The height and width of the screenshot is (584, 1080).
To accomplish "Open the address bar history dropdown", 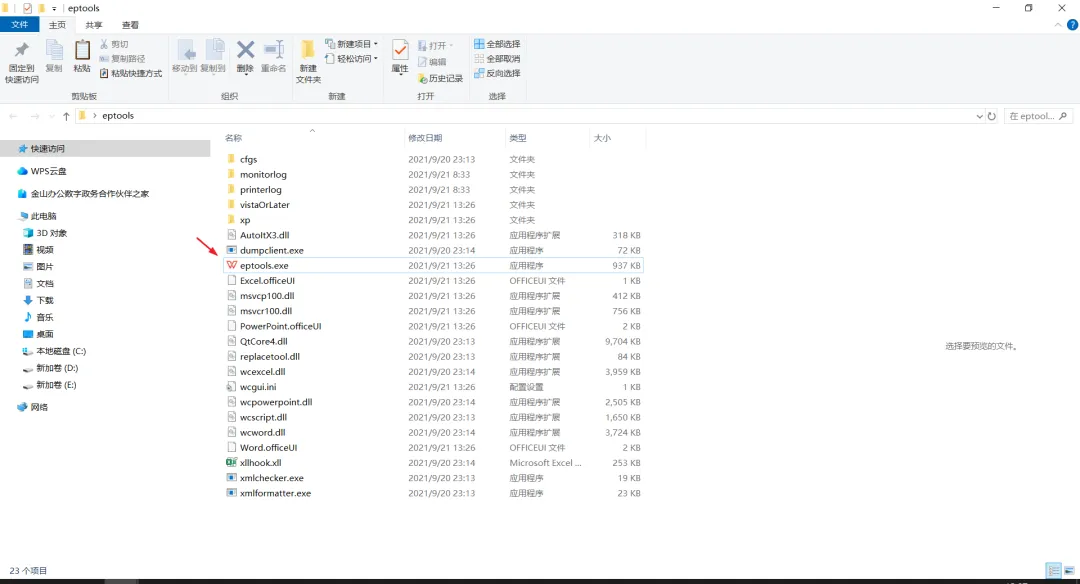I will 979,116.
